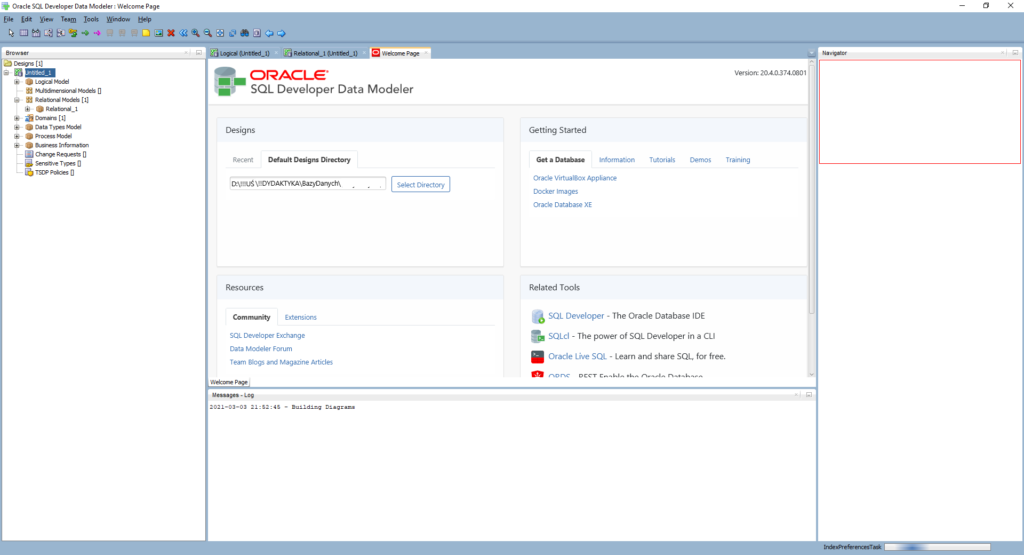Select the arrow pointer tool in toolbar
1024x555 pixels.
click(11, 33)
